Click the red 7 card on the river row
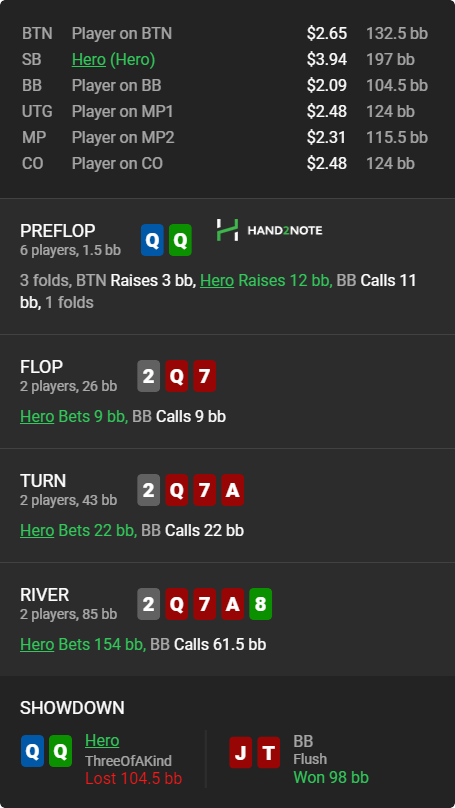Image resolution: width=455 pixels, height=808 pixels. tap(205, 604)
